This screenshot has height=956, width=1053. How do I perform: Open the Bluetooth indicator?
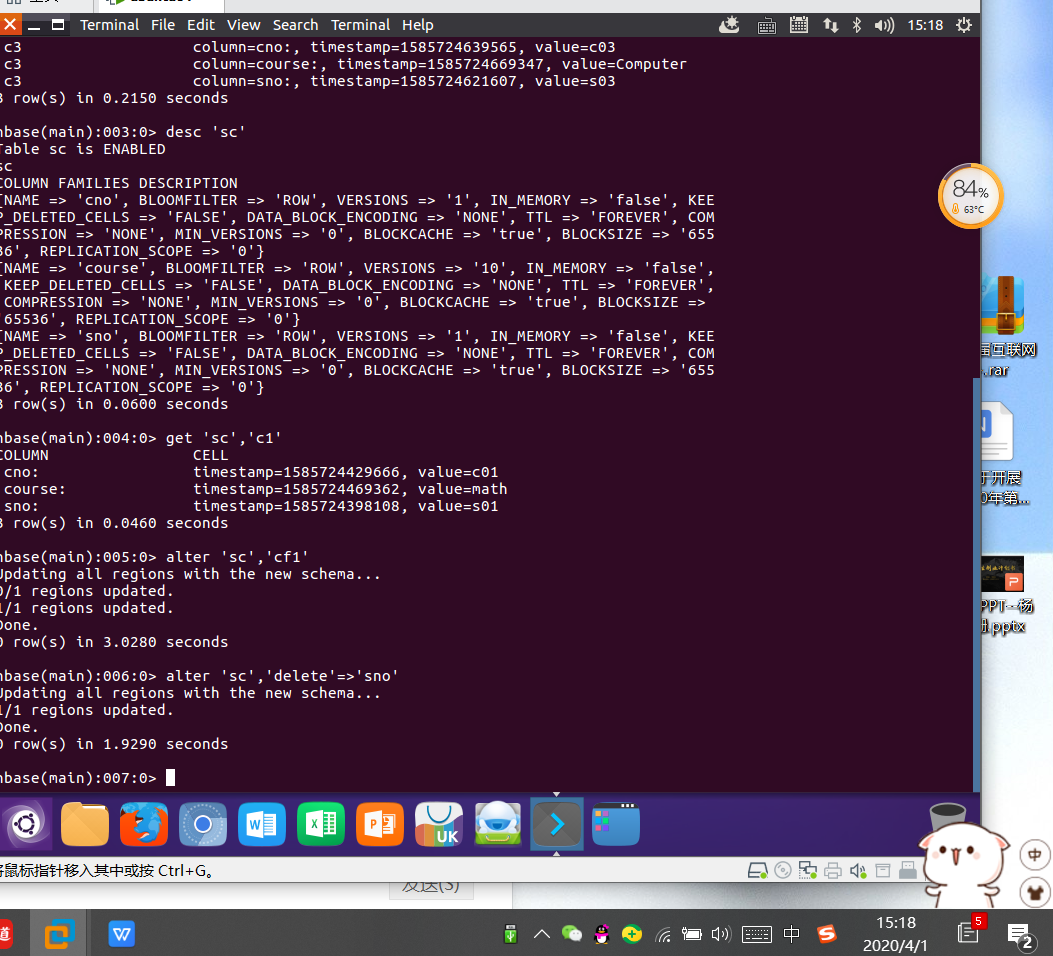856,26
